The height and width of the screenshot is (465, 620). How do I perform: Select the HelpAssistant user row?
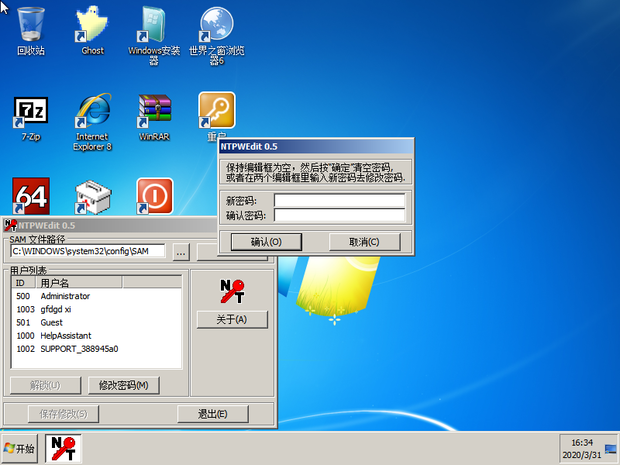pos(96,336)
